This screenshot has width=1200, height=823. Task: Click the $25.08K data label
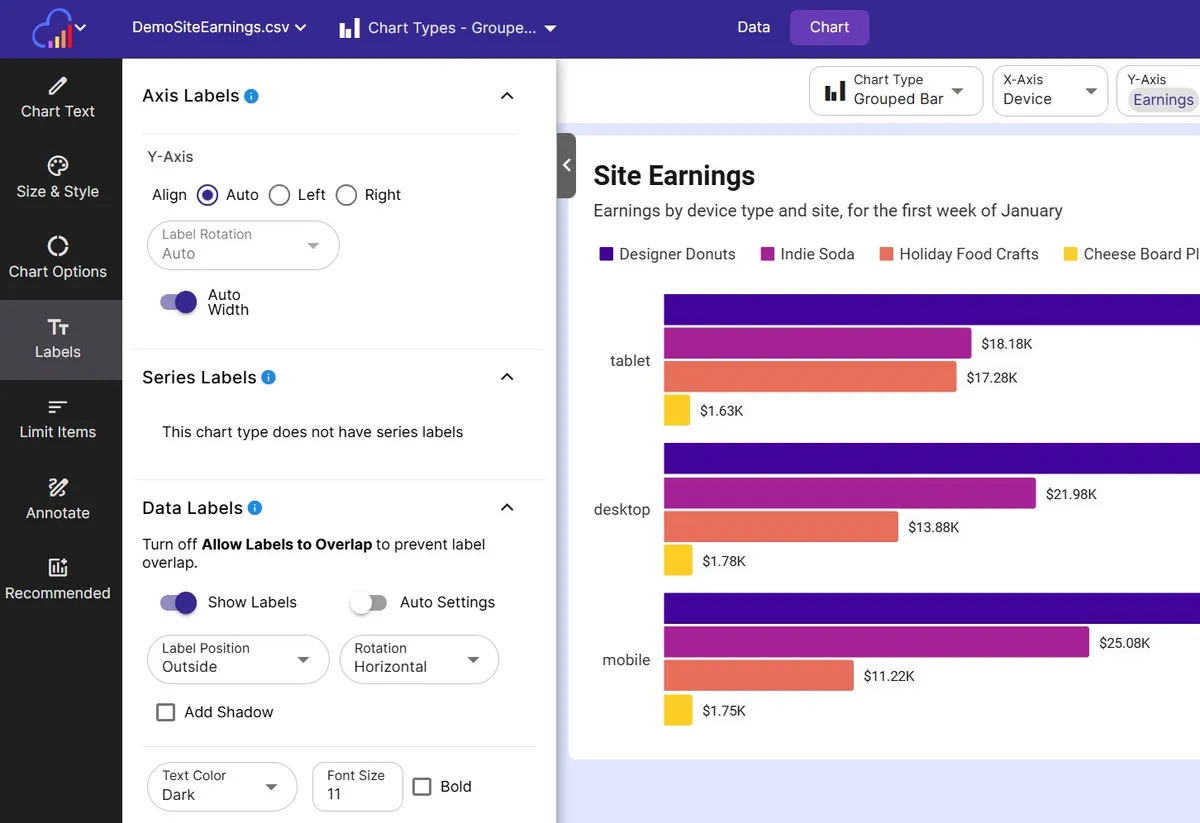click(x=1125, y=643)
